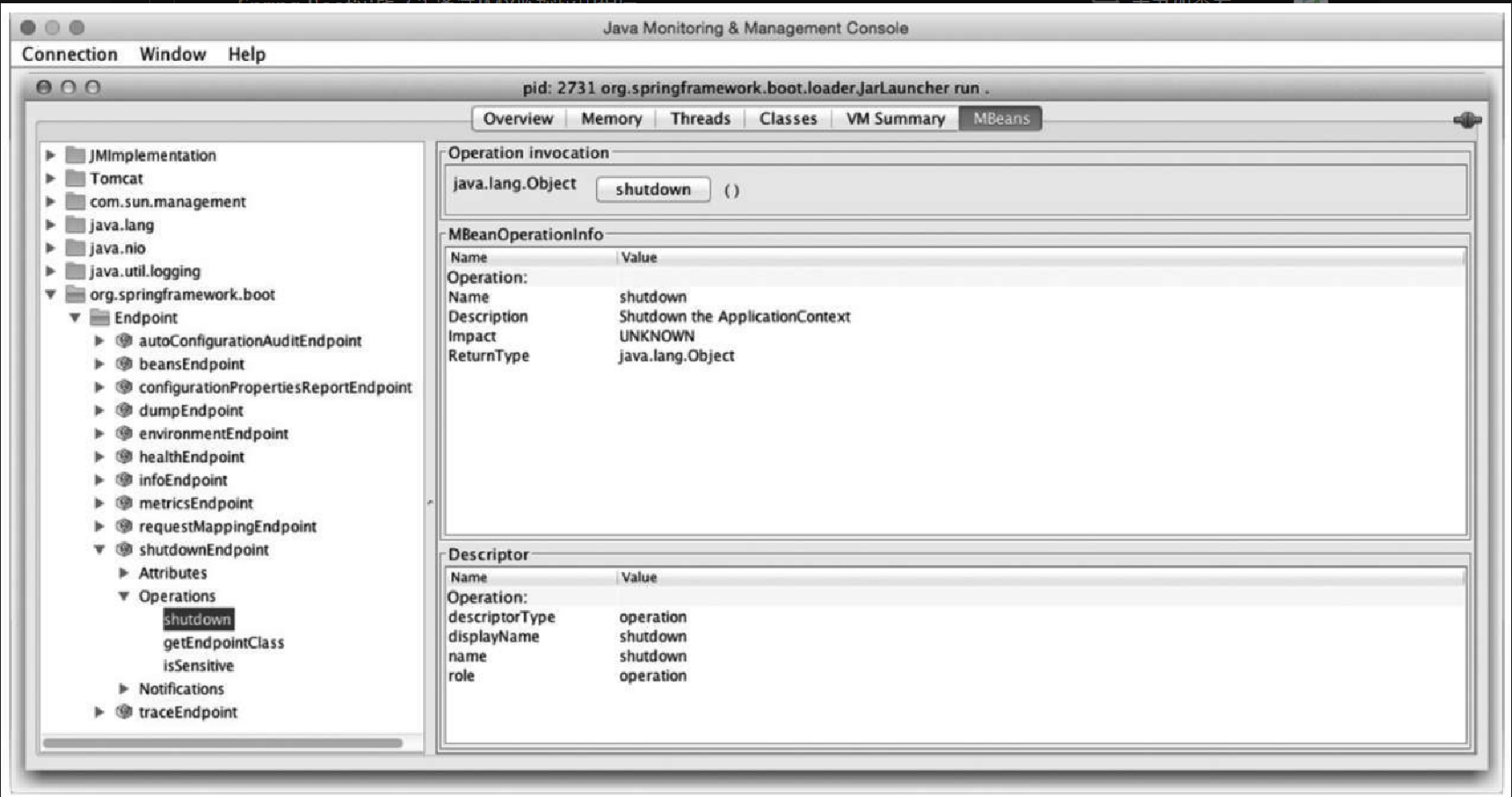
Task: Invoke the shutdown operation button
Action: pyautogui.click(x=653, y=189)
